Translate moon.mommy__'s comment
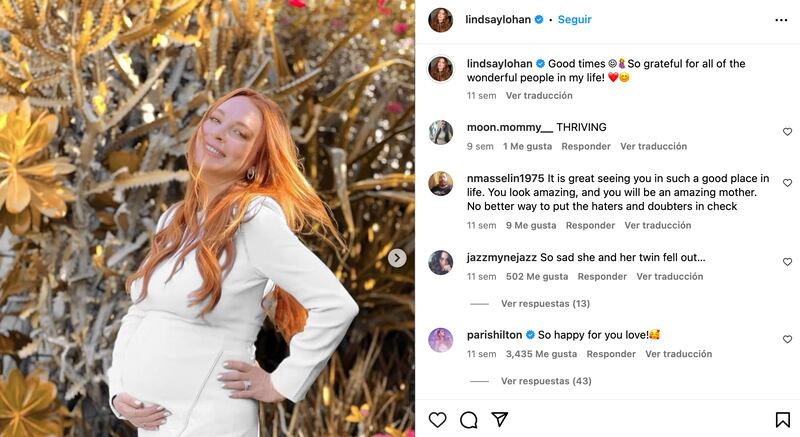The image size is (800, 437). [x=653, y=146]
